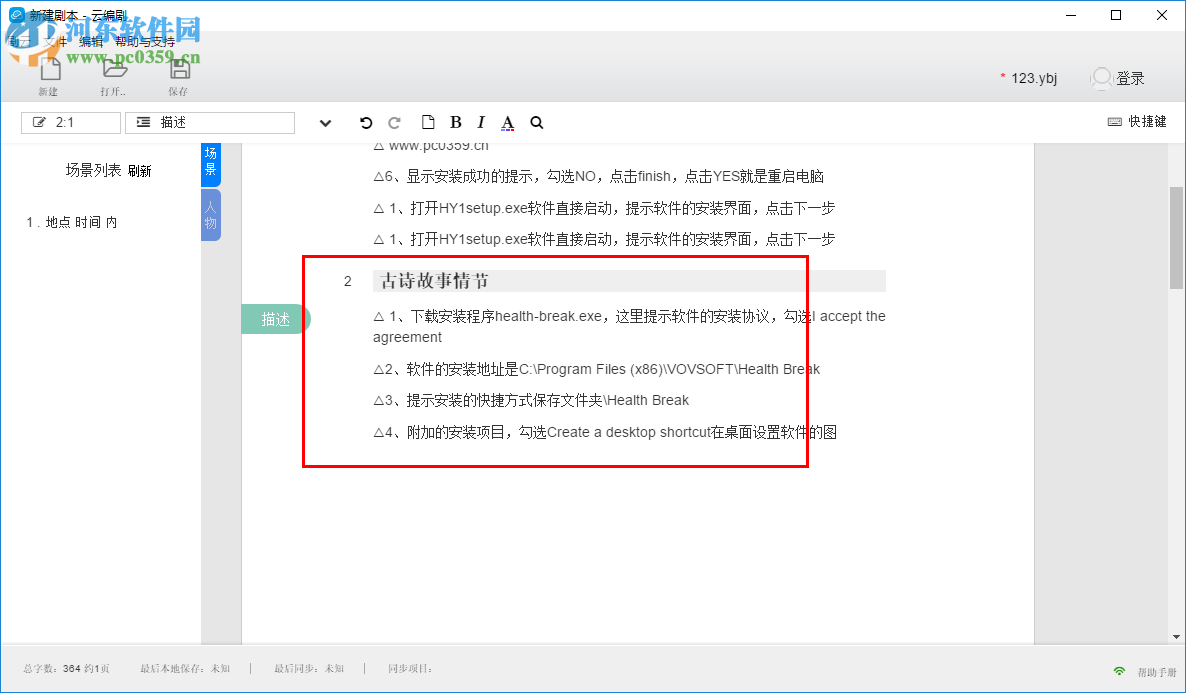
Task: Click the 刷新 refresh link in scene list
Action: point(140,171)
